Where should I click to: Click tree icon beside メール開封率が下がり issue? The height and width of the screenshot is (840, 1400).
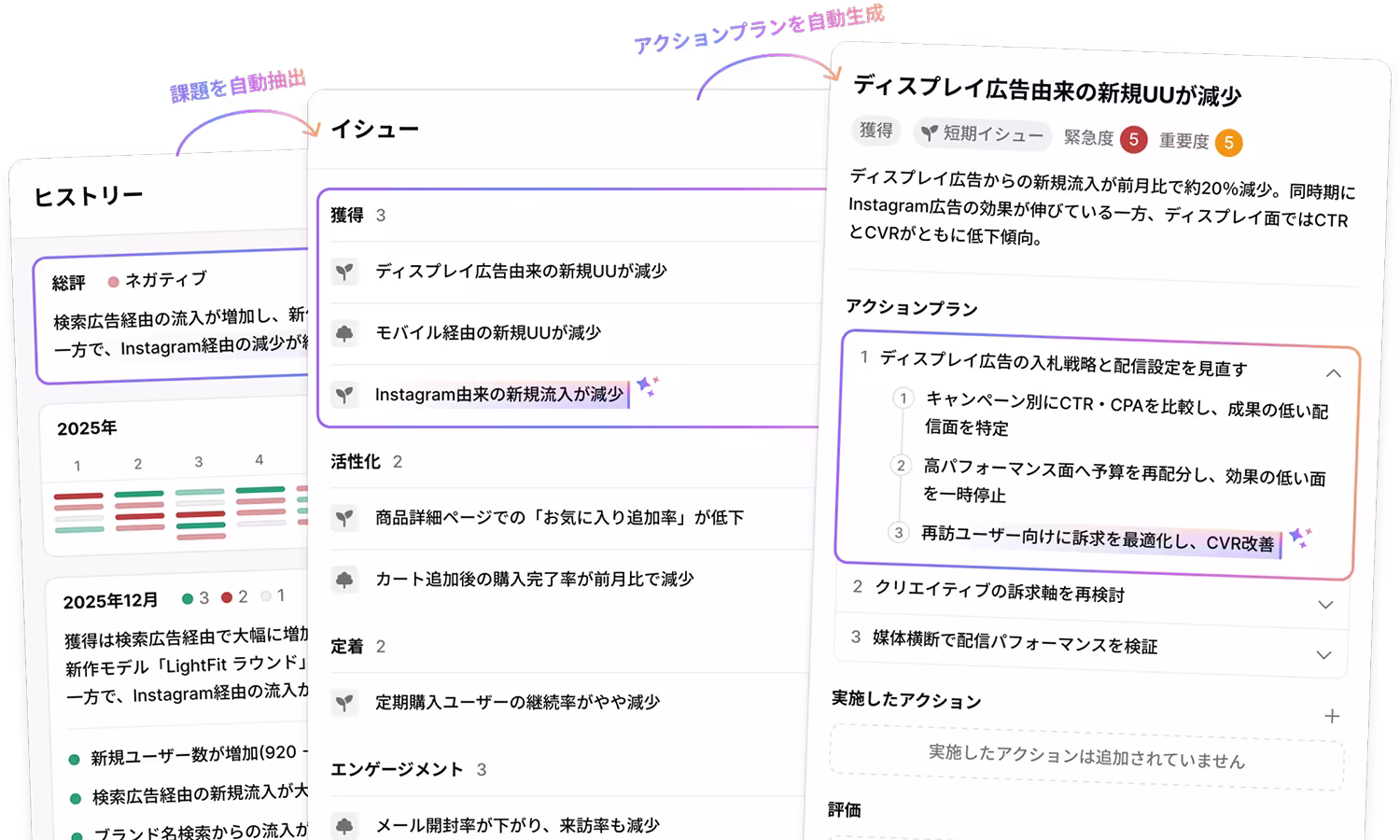pos(344,826)
